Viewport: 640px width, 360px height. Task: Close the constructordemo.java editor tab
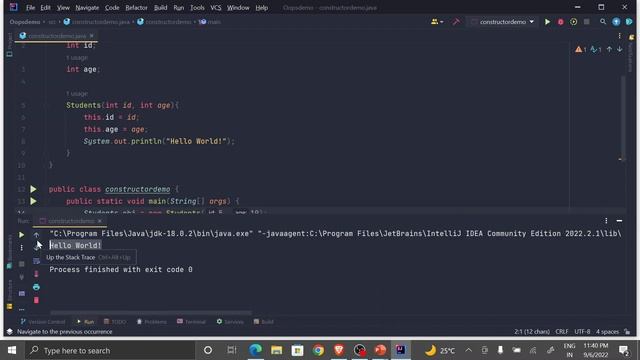tap(91, 36)
